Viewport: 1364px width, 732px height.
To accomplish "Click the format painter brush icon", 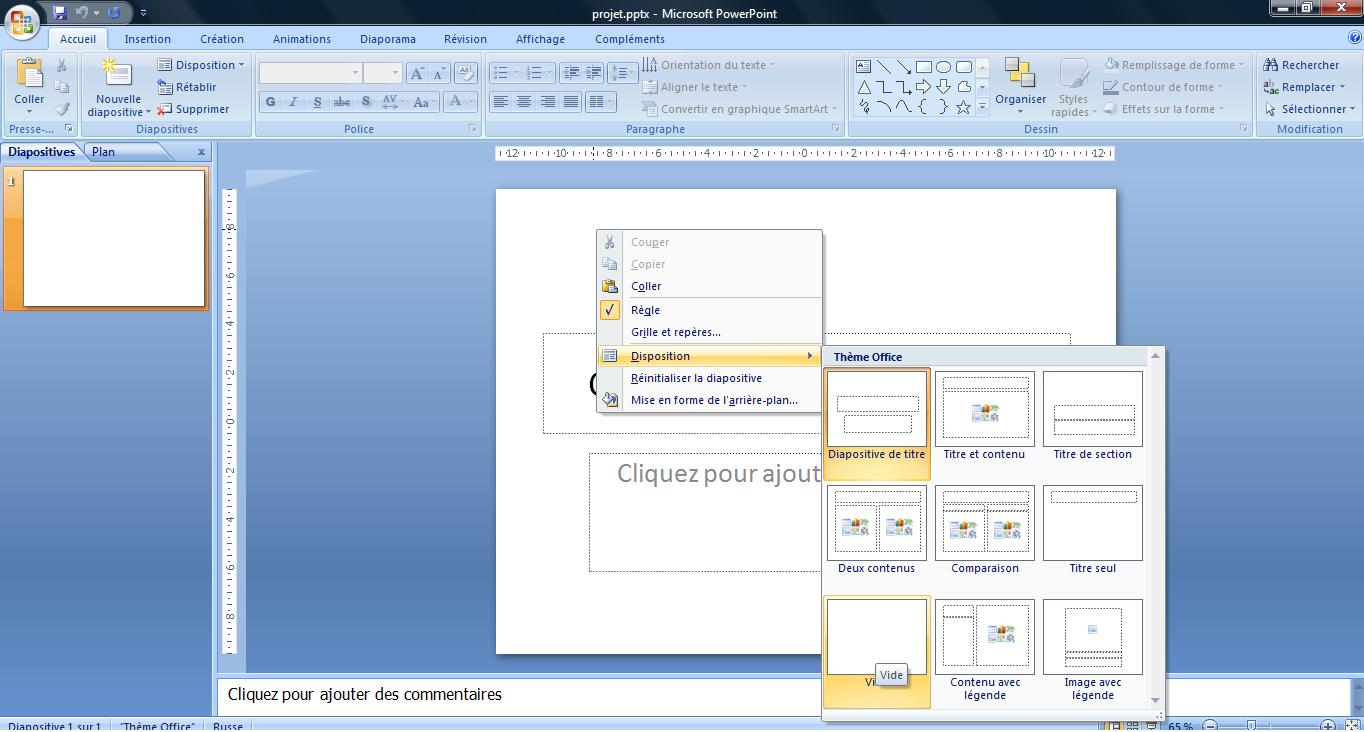I will [x=62, y=109].
